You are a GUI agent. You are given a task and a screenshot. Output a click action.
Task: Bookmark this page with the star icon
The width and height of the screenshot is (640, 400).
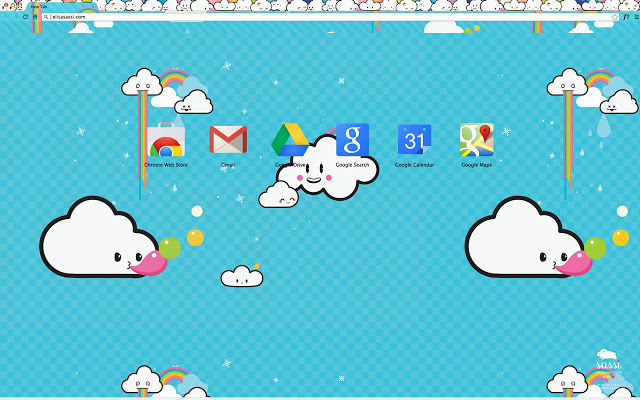[615, 17]
